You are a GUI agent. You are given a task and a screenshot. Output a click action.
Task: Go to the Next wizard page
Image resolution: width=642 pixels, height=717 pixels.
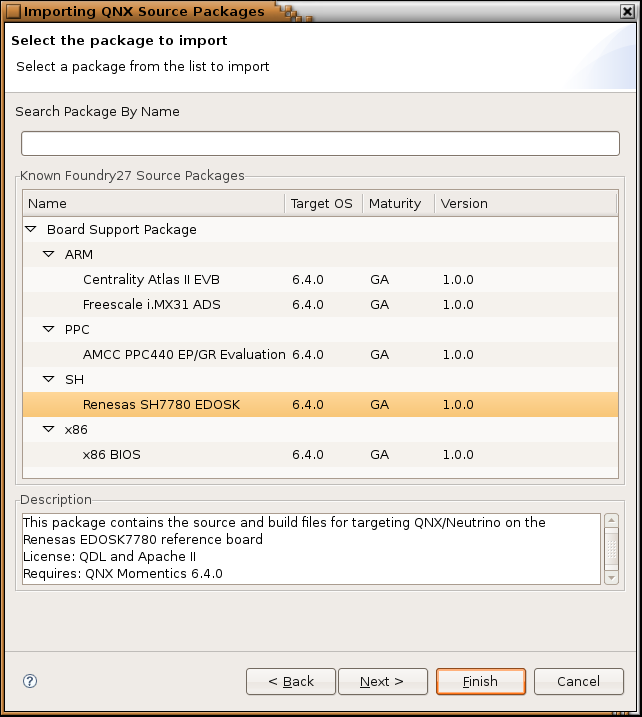[383, 681]
